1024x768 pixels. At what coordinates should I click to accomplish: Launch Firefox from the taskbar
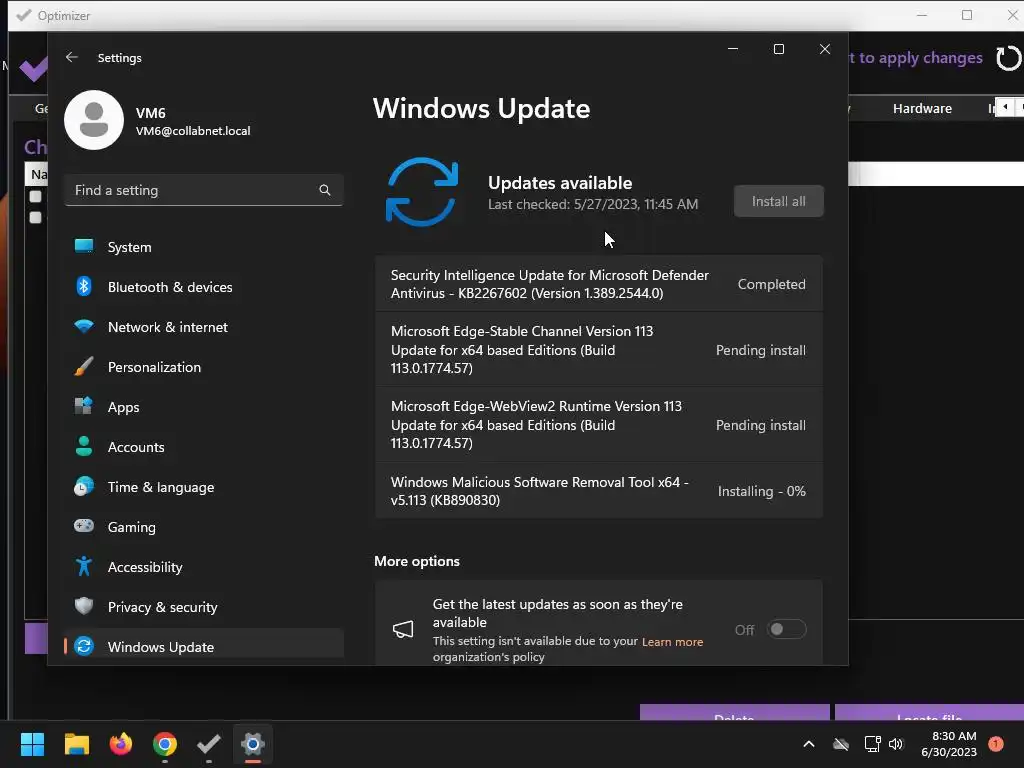(x=121, y=744)
